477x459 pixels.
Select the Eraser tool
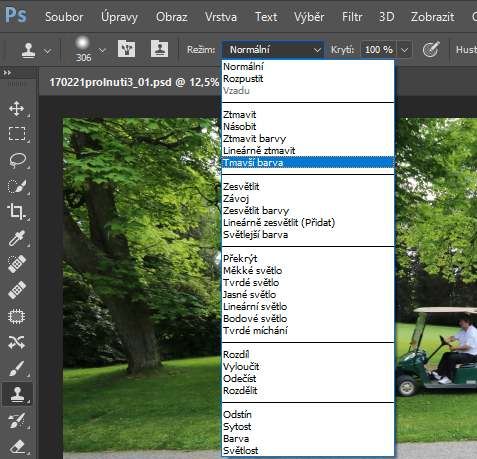(17, 446)
